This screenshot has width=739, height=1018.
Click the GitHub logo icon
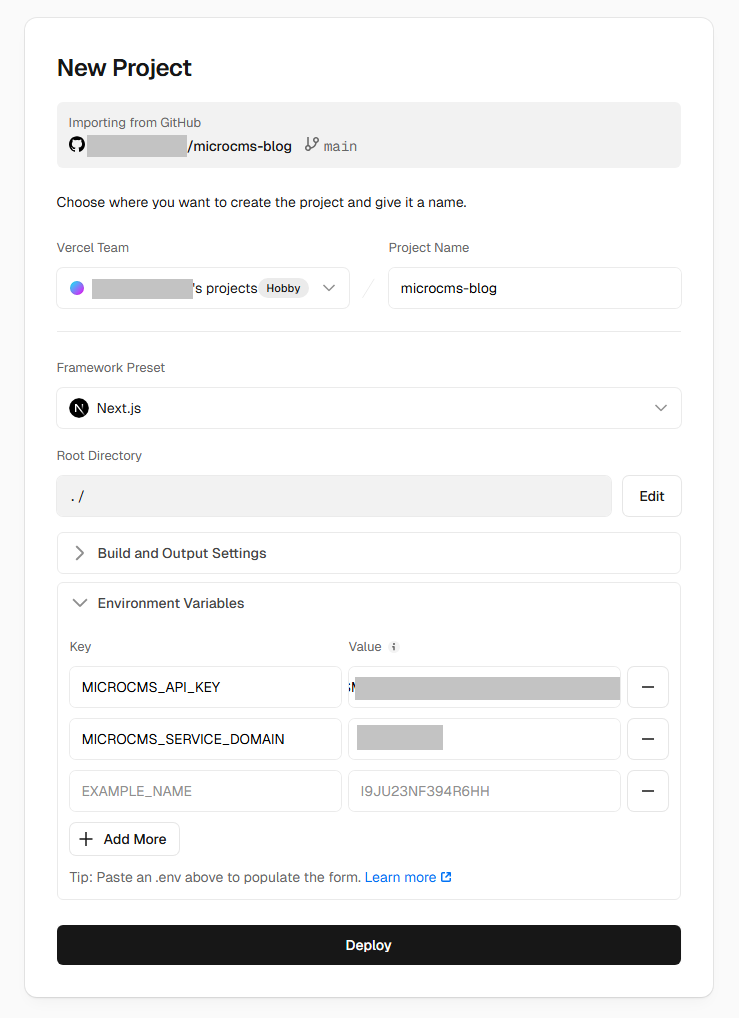point(77,145)
